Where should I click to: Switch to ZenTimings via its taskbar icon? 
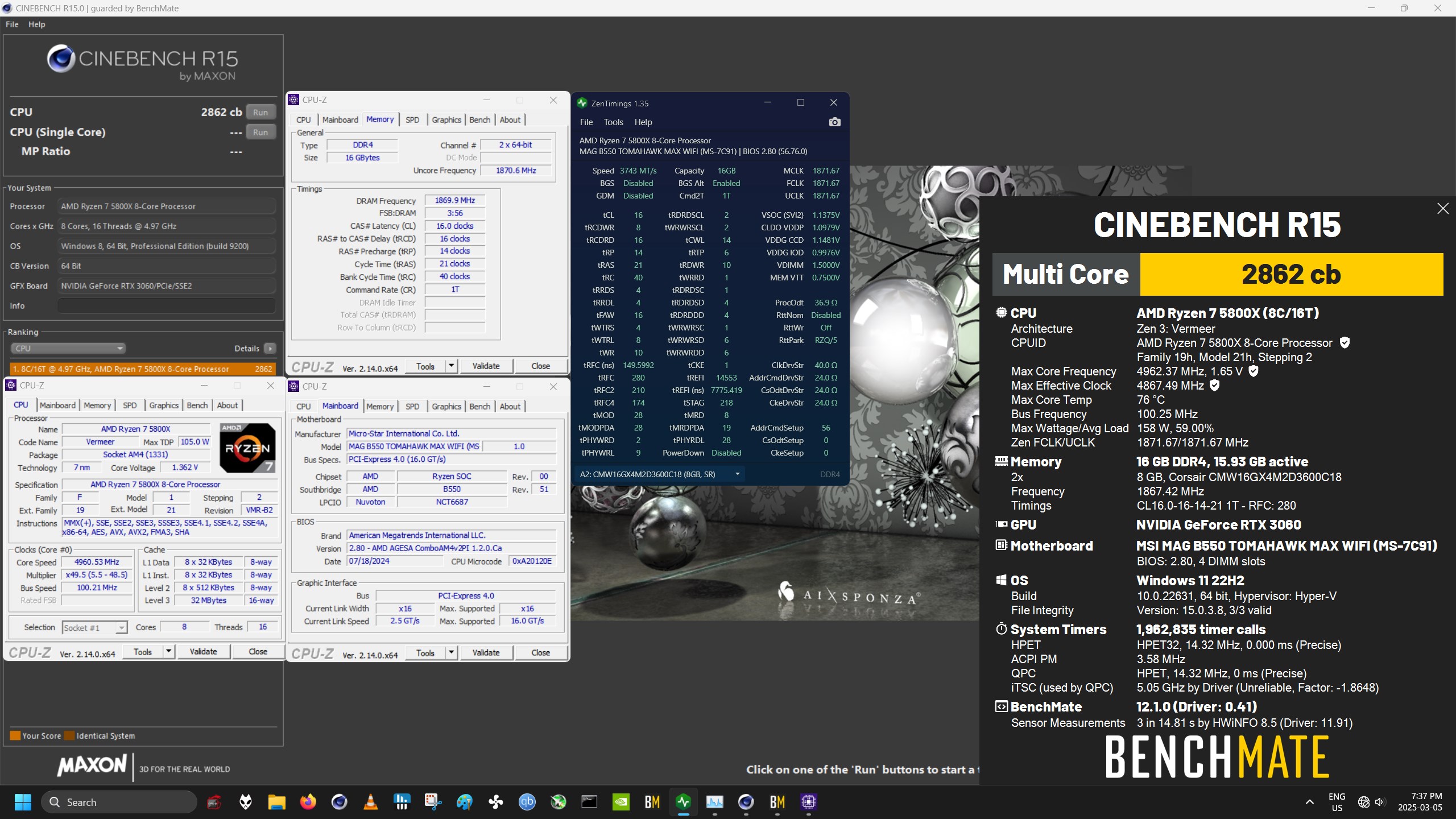tap(683, 802)
